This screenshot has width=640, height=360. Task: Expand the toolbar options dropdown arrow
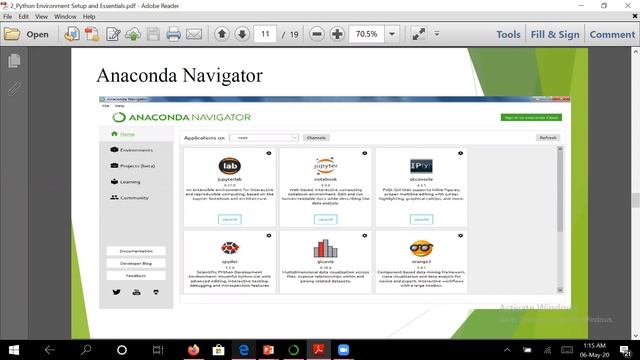[x=437, y=34]
